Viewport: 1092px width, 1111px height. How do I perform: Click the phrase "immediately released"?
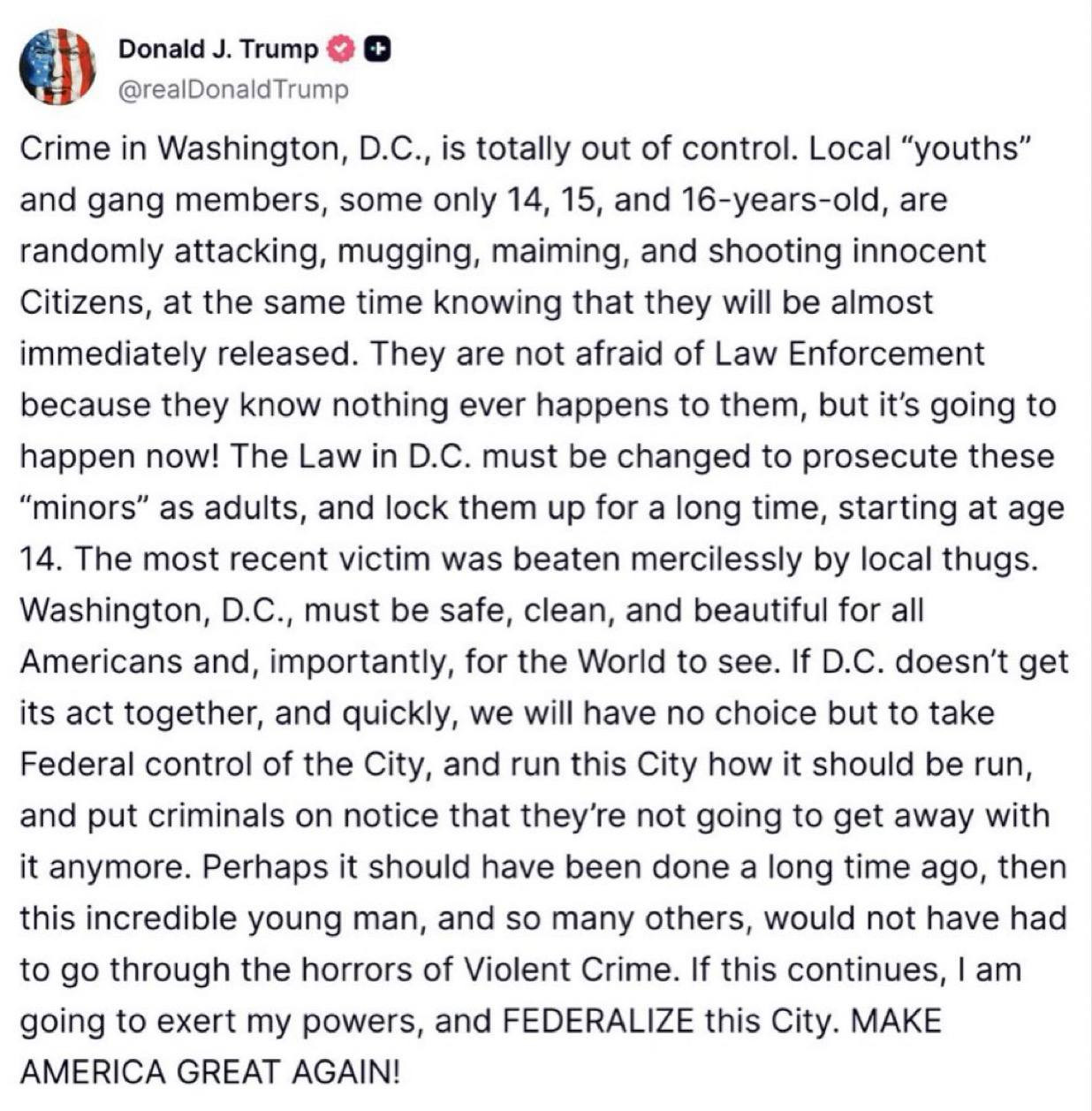coord(184,354)
